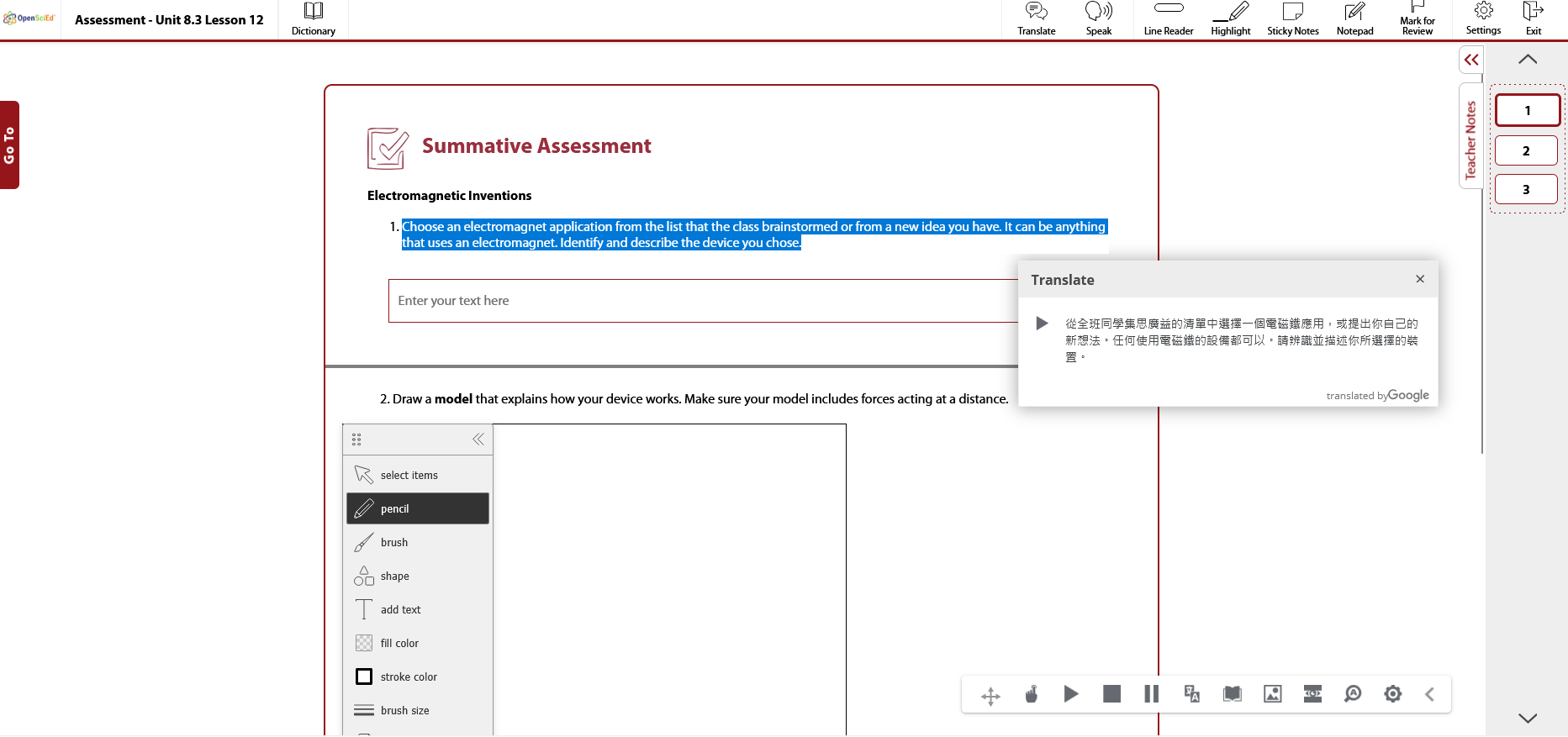Click the down chevron in question navigator
1568x737 pixels.
[x=1528, y=719]
